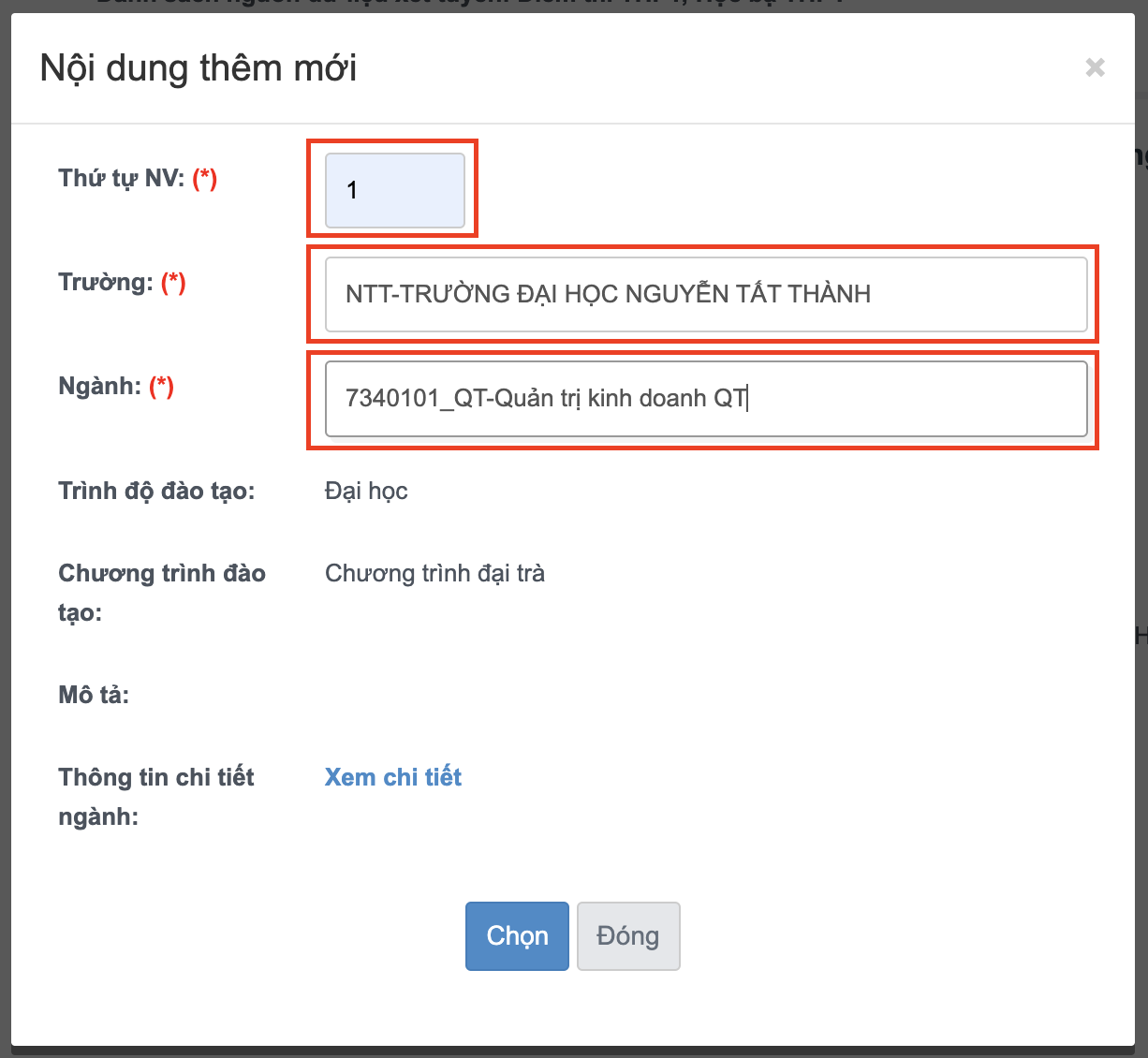Click the 'Ngành:' label text
The width and height of the screenshot is (1148, 1058).
pyautogui.click(x=99, y=387)
